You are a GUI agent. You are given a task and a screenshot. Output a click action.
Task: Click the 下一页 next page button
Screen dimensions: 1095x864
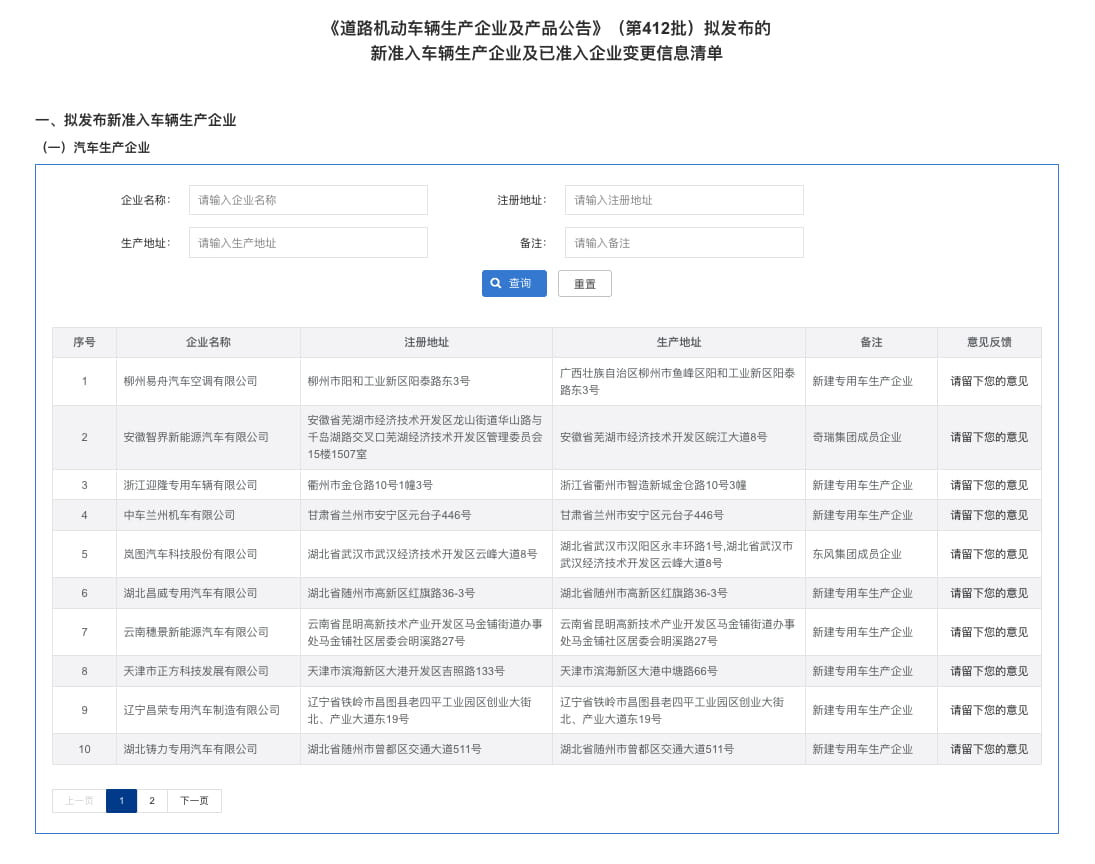[x=194, y=800]
